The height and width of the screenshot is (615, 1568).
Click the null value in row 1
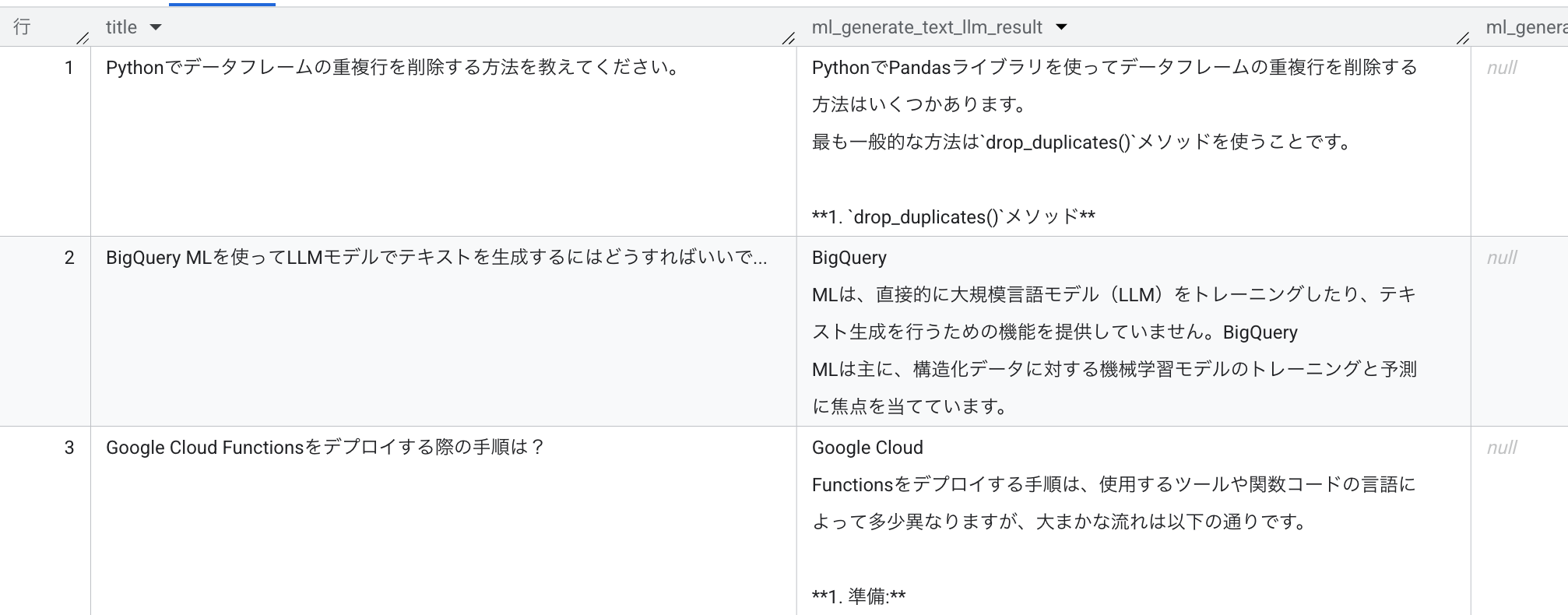(x=1502, y=68)
